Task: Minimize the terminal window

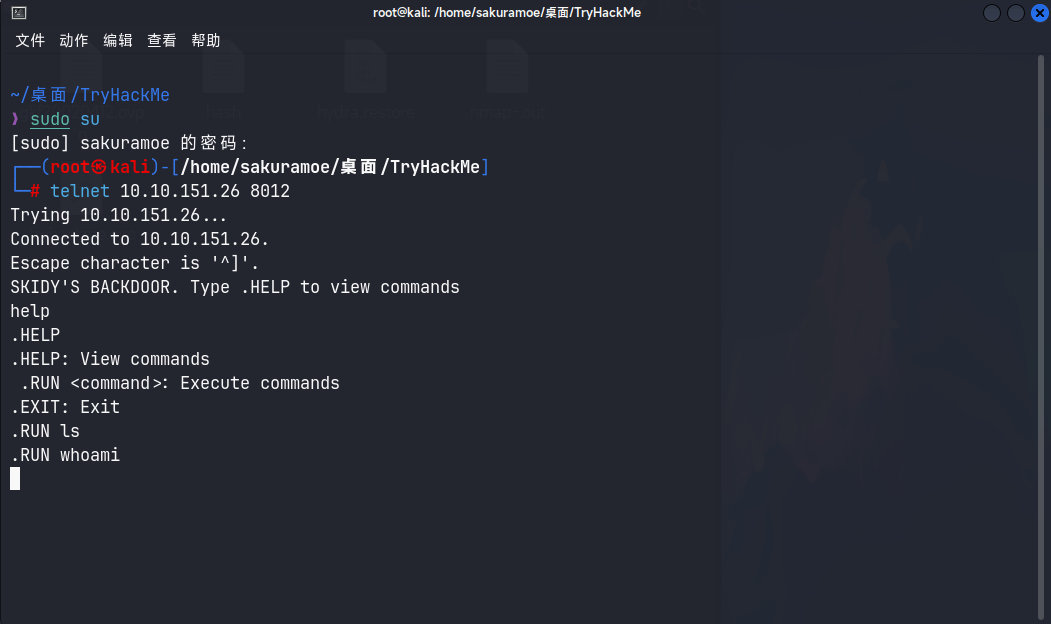Action: point(992,13)
